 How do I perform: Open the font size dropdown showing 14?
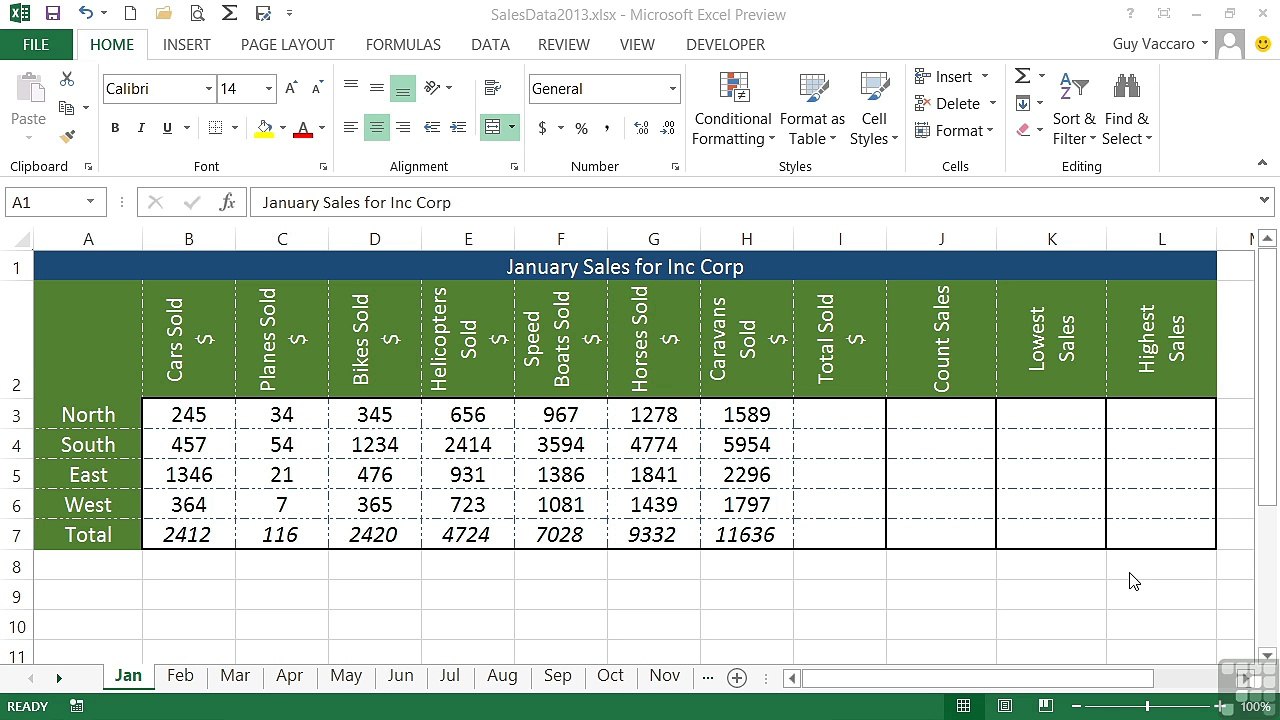click(x=268, y=89)
